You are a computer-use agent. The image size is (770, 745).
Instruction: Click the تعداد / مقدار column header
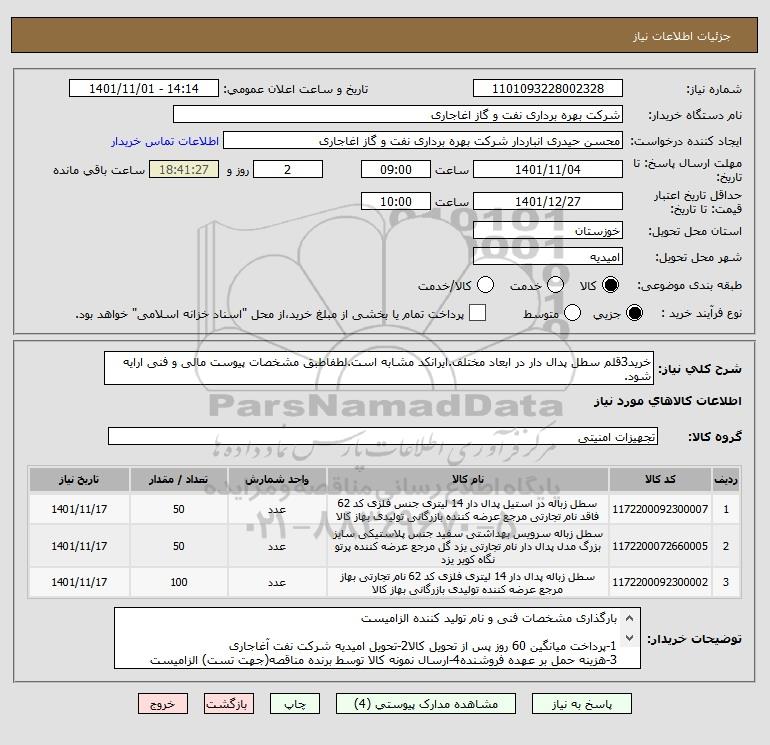[178, 479]
